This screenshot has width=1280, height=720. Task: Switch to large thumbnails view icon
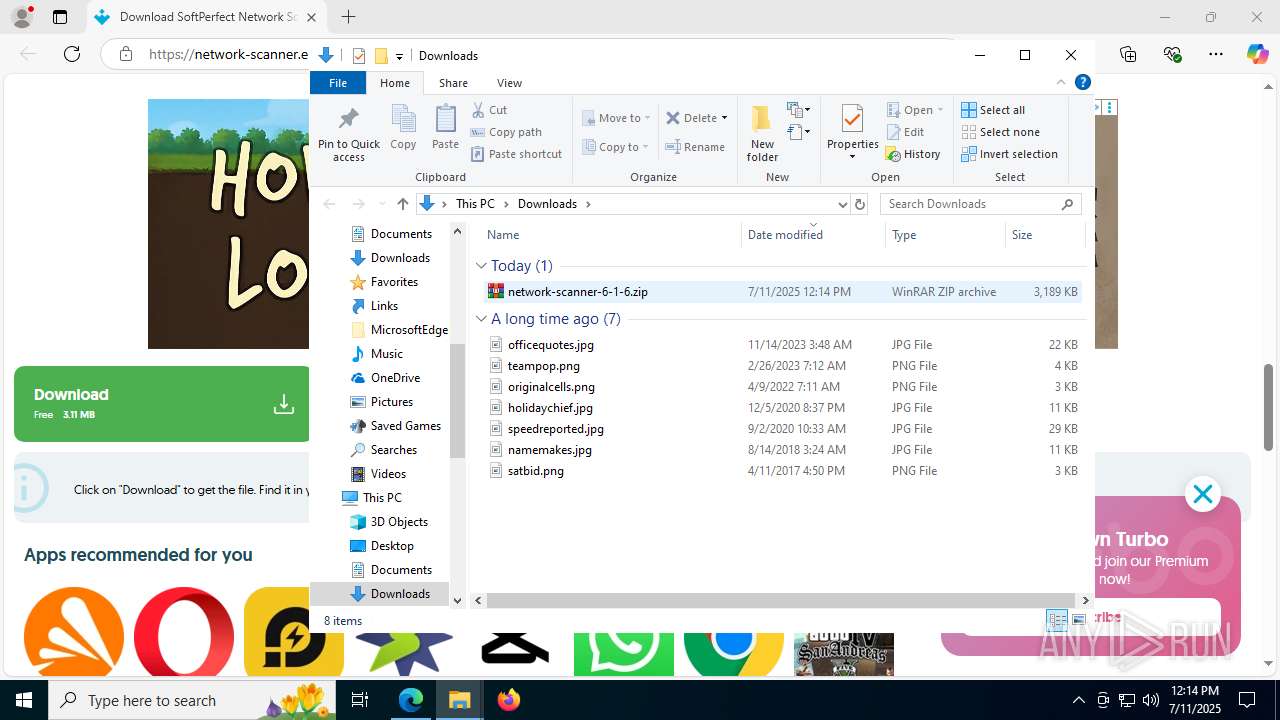[x=1078, y=621]
